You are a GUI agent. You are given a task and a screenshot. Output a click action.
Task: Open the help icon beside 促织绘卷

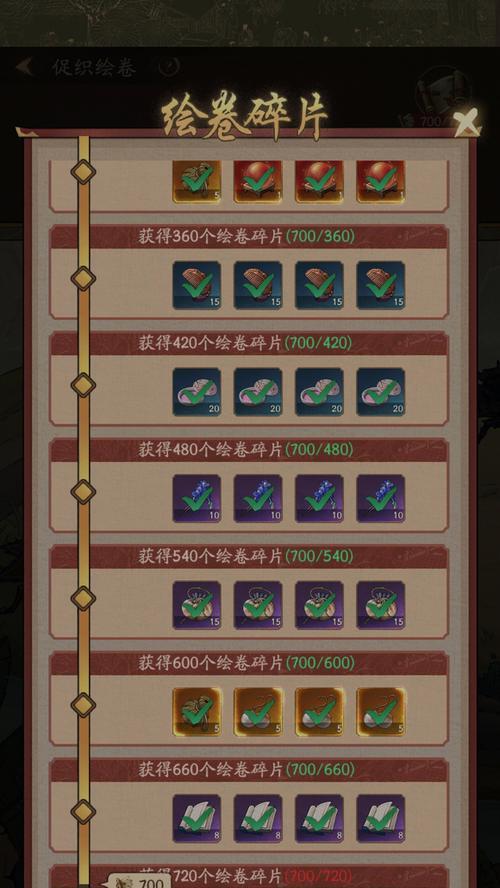click(x=169, y=67)
